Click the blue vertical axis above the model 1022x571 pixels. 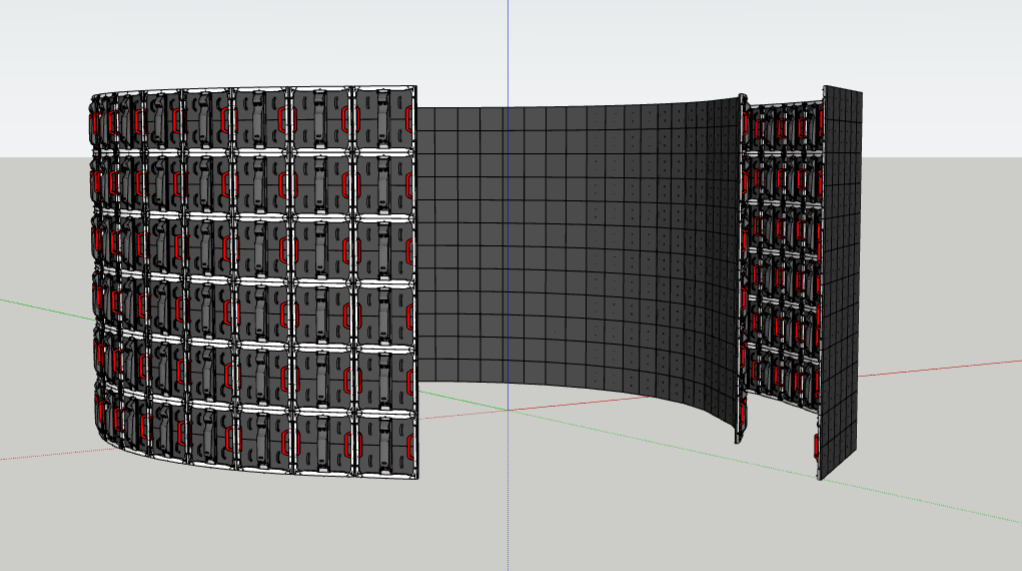tap(508, 50)
